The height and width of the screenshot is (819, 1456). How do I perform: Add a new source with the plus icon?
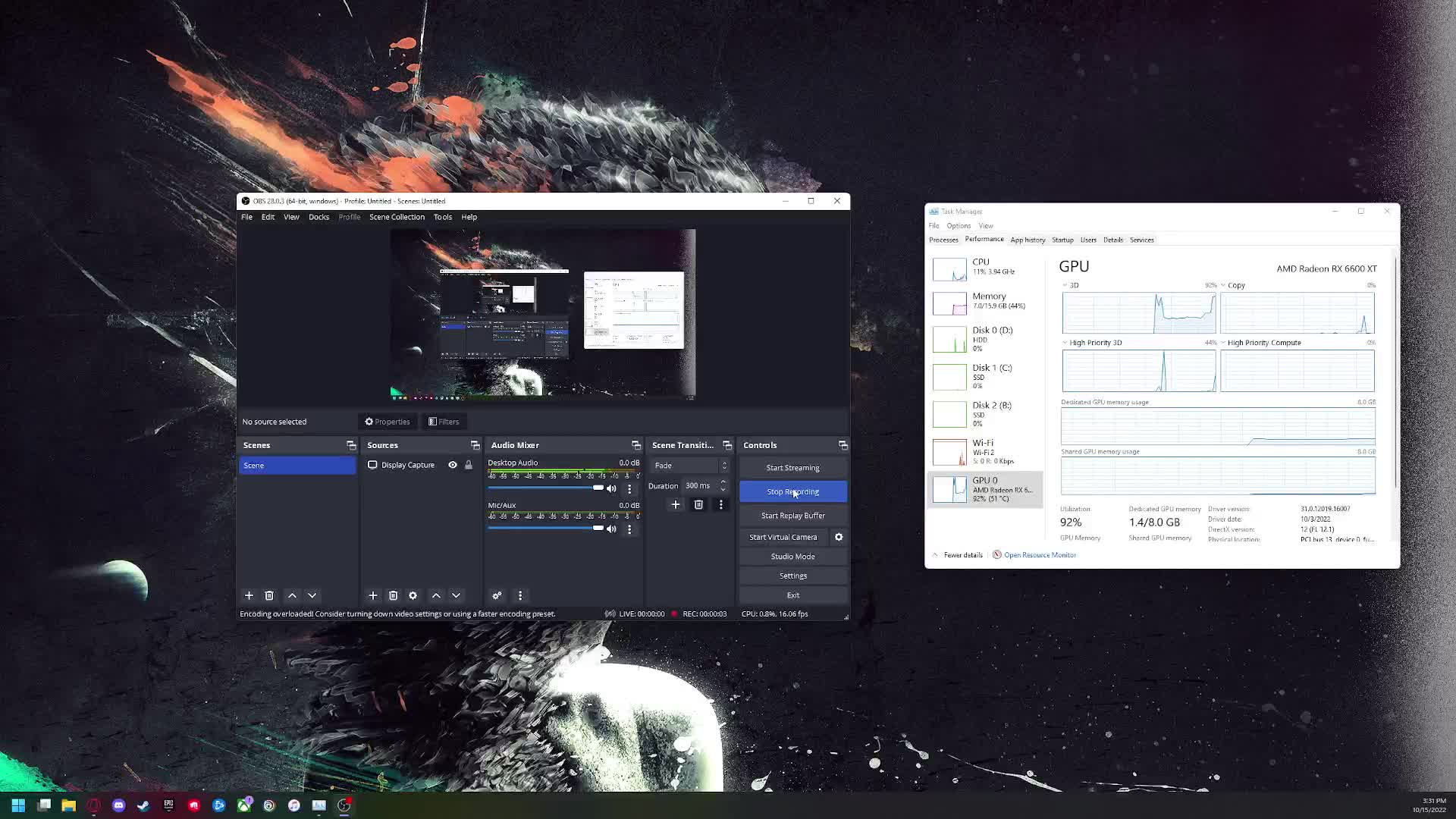point(373,595)
